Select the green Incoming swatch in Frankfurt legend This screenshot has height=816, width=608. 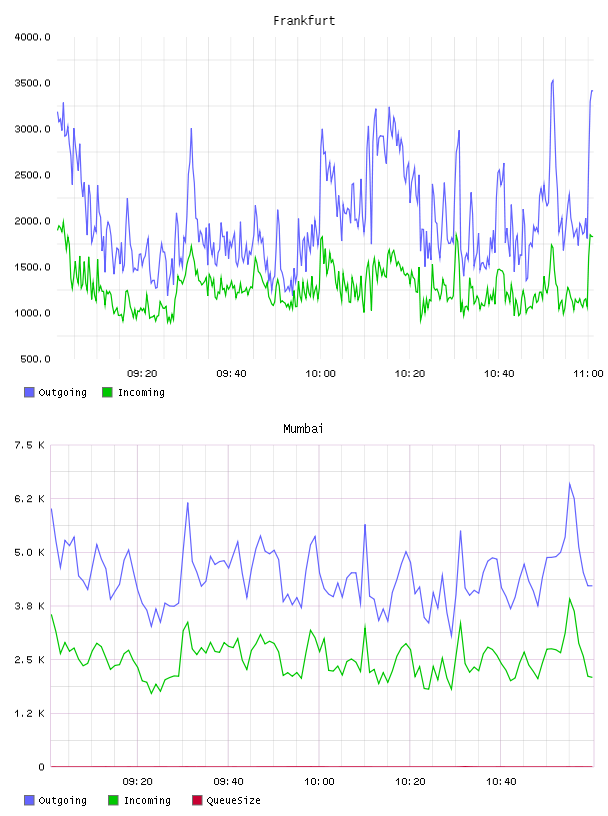[x=107, y=392]
